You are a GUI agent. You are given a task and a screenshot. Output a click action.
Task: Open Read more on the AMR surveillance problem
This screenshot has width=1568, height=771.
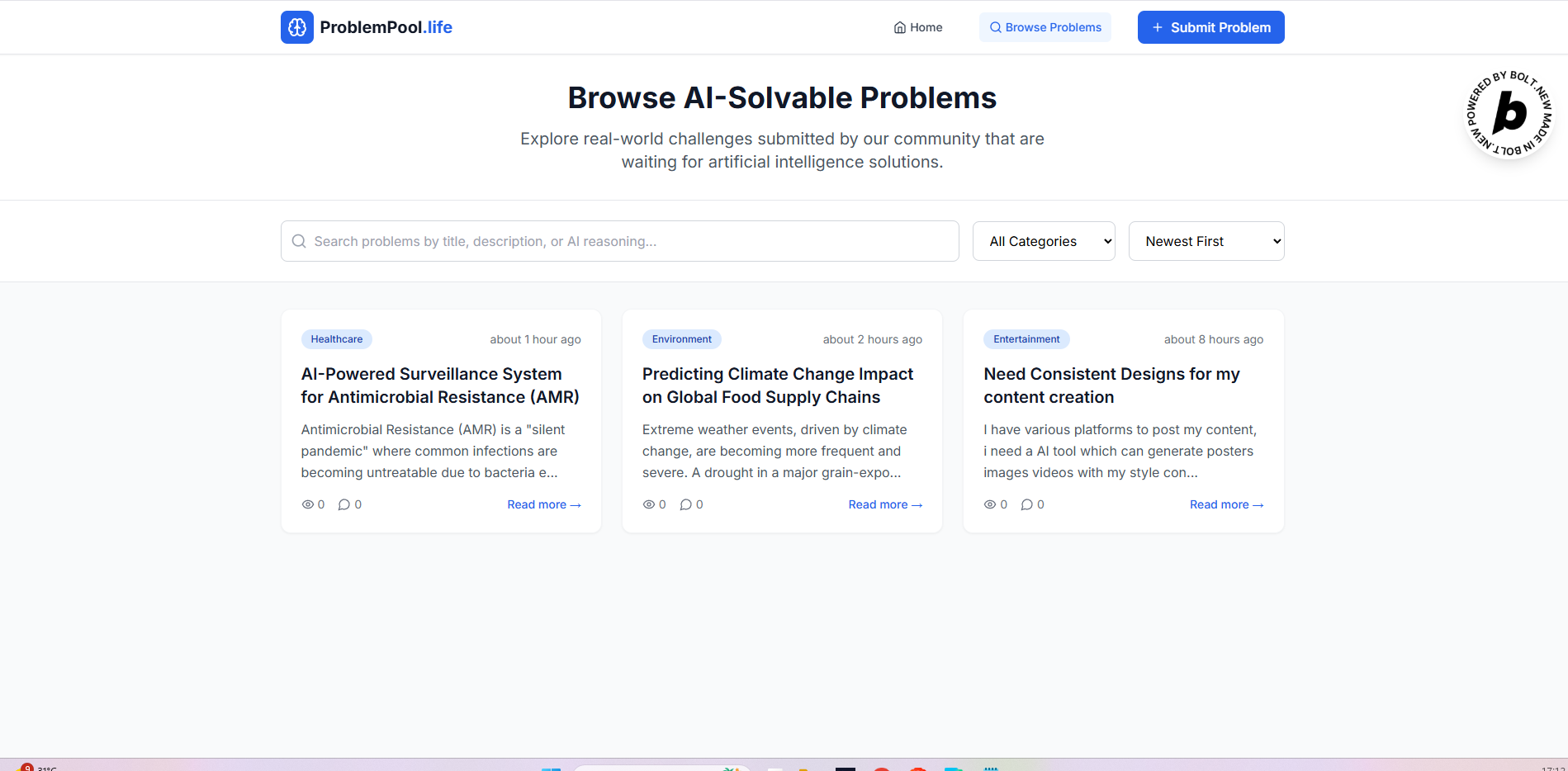coord(544,504)
